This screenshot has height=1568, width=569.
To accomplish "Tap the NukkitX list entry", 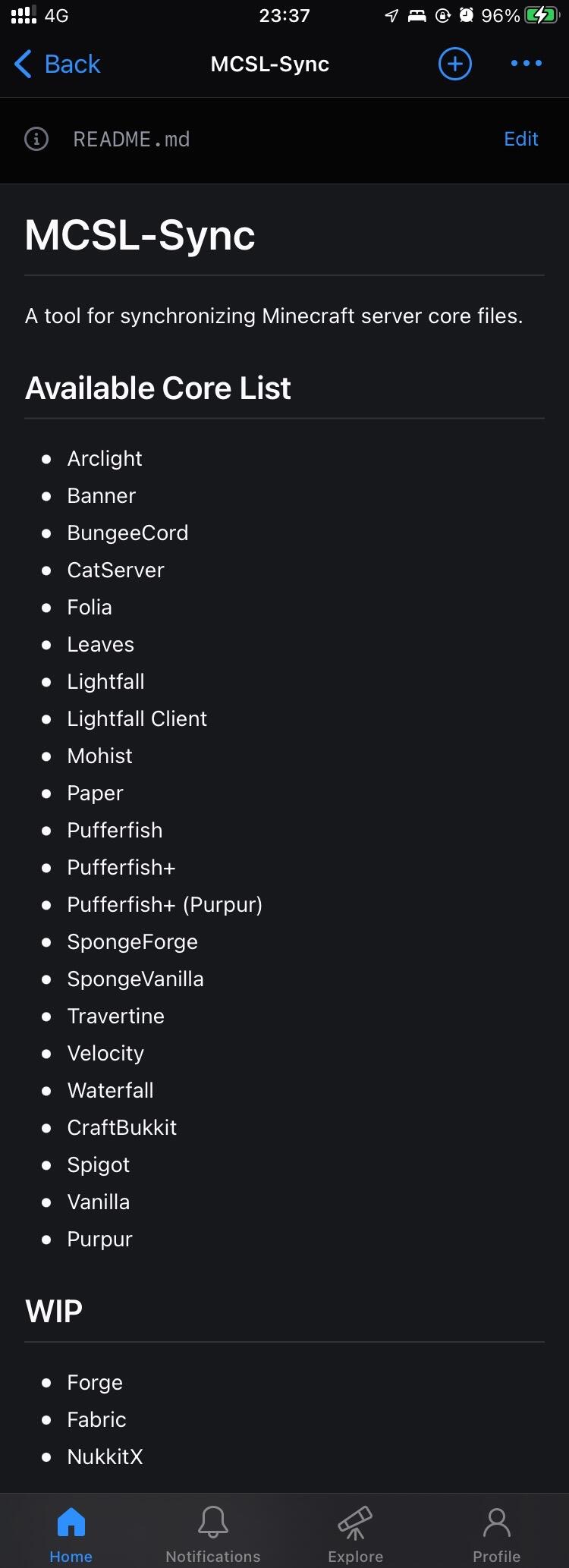I will tap(105, 1456).
